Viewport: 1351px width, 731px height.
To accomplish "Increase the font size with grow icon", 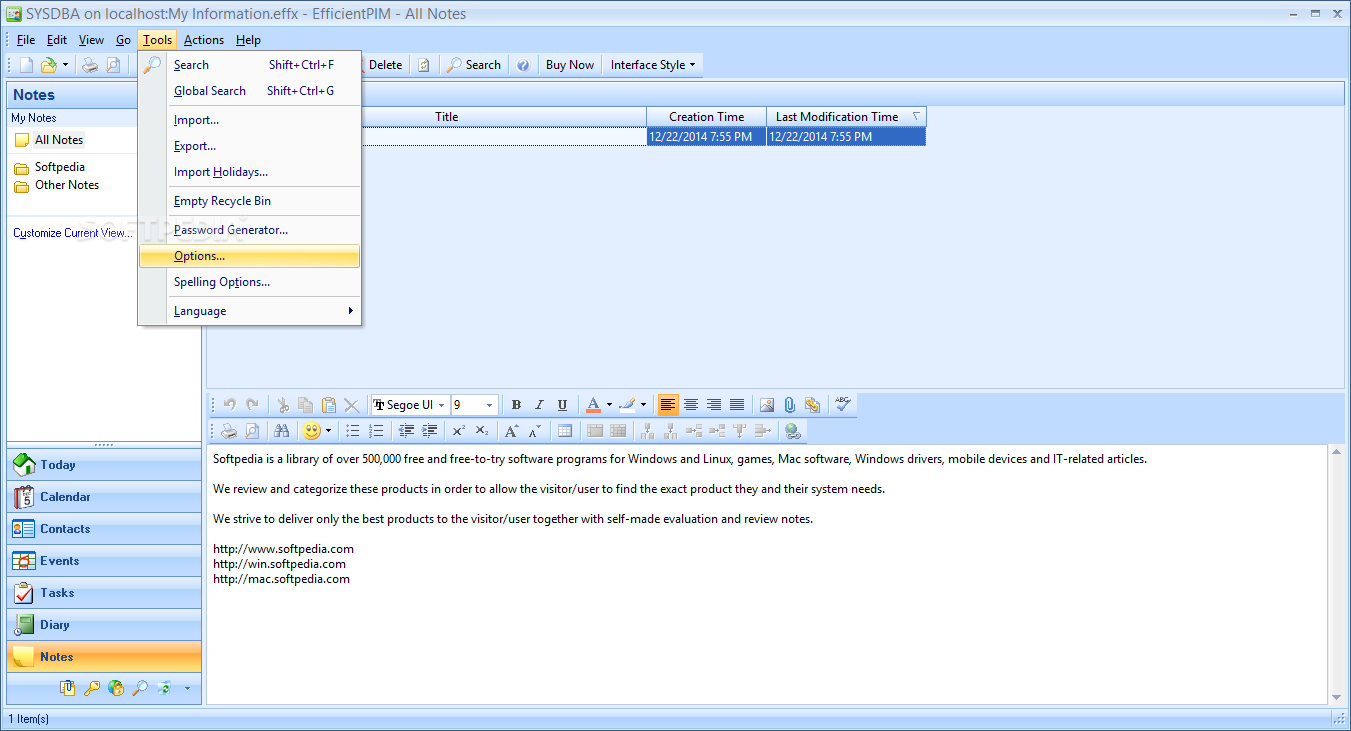I will click(x=511, y=431).
